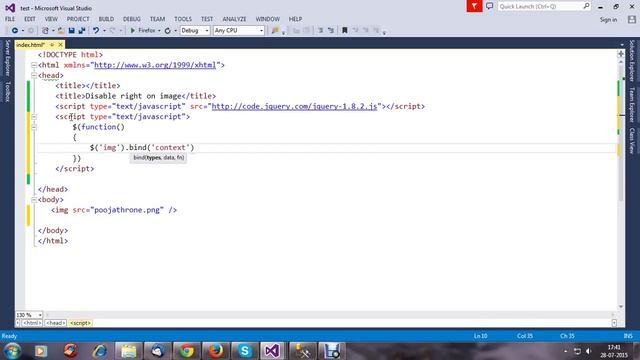Click the increase line indent toolbar icon
640x360 pixels.
tap(331, 31)
